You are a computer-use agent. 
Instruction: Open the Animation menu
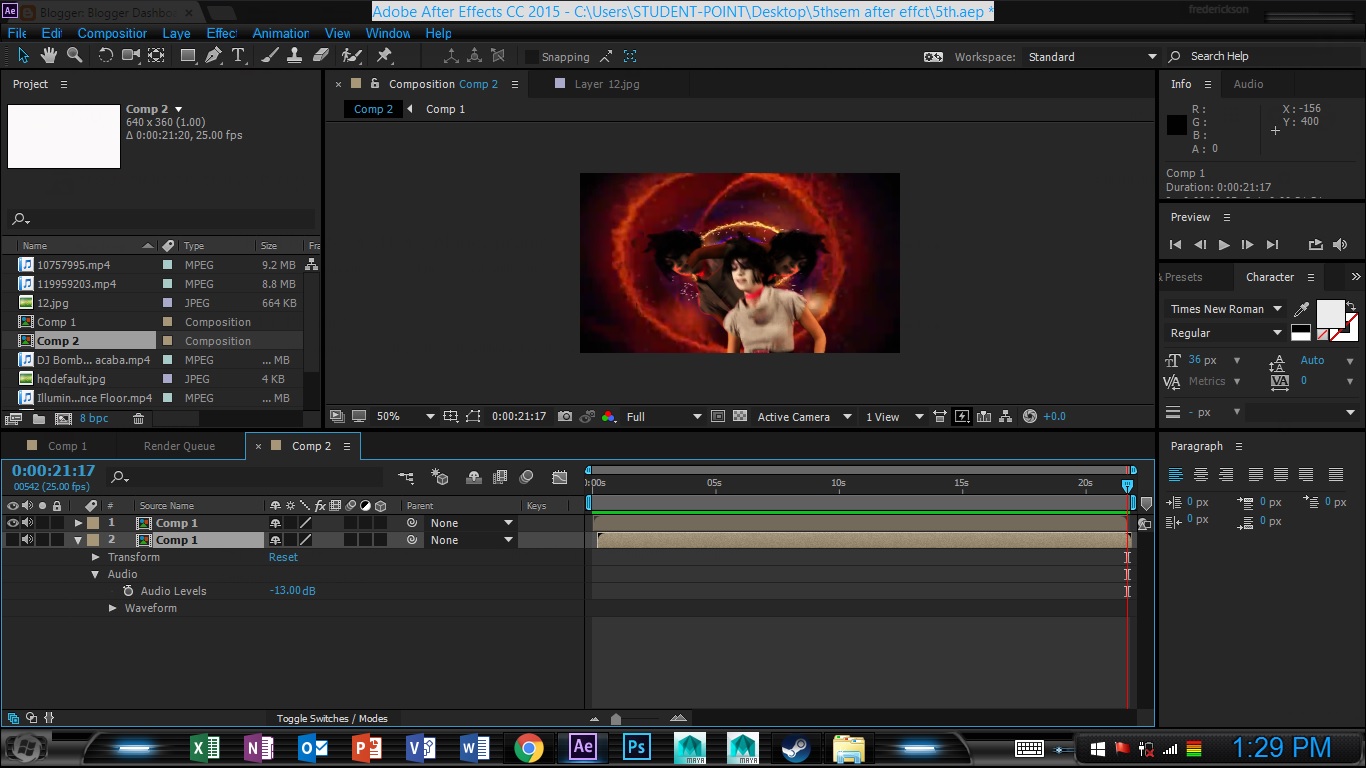tap(280, 33)
